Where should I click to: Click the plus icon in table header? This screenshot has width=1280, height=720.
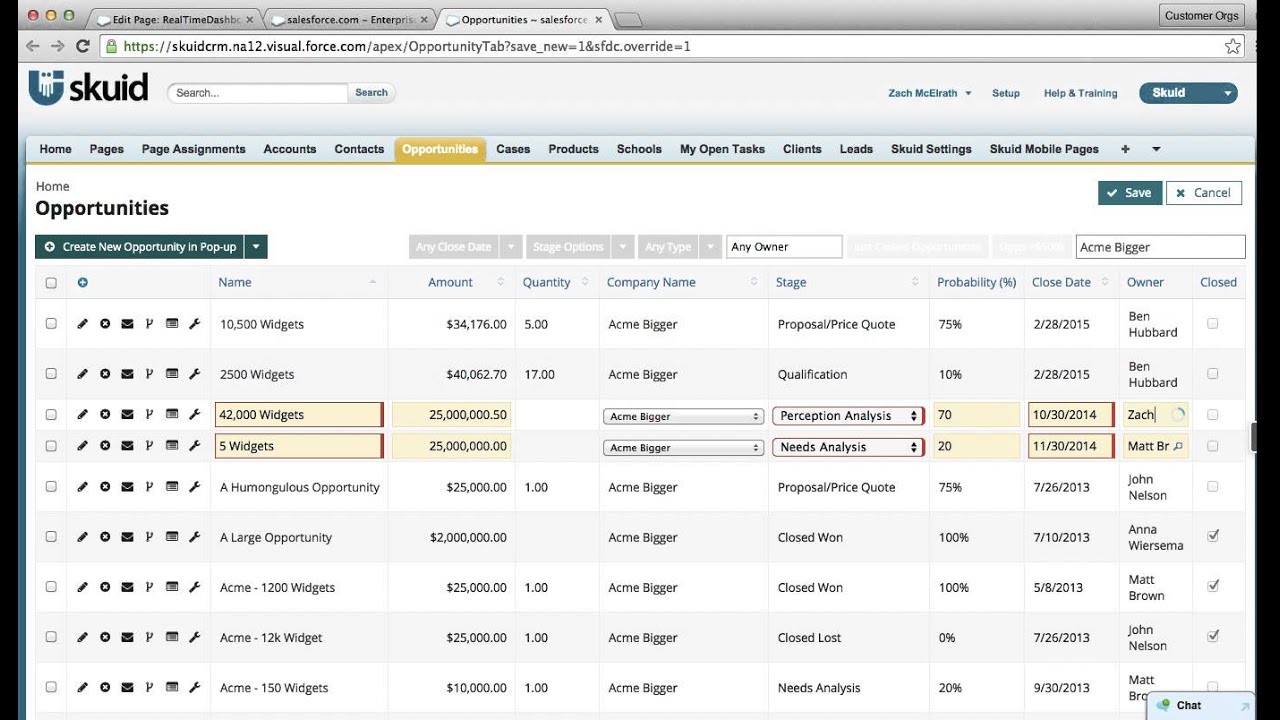(83, 282)
